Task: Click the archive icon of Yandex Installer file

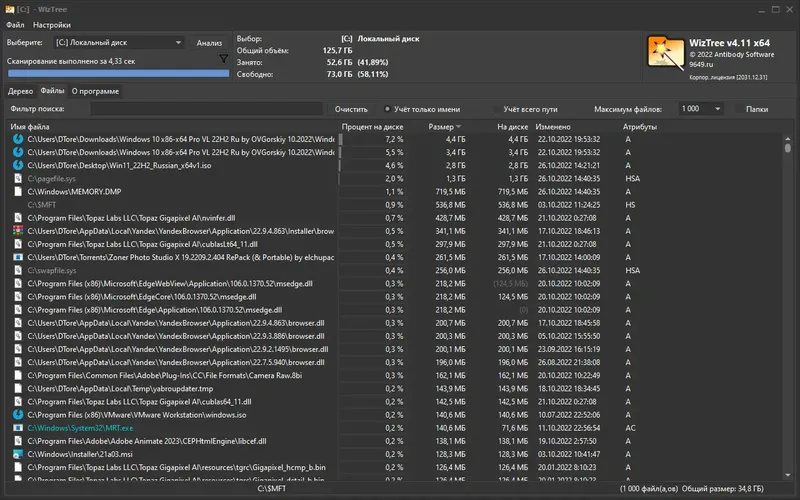Action: 18,231
